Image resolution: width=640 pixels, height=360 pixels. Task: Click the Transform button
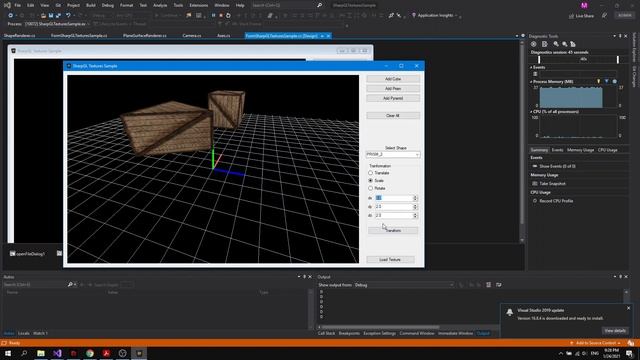tap(393, 231)
